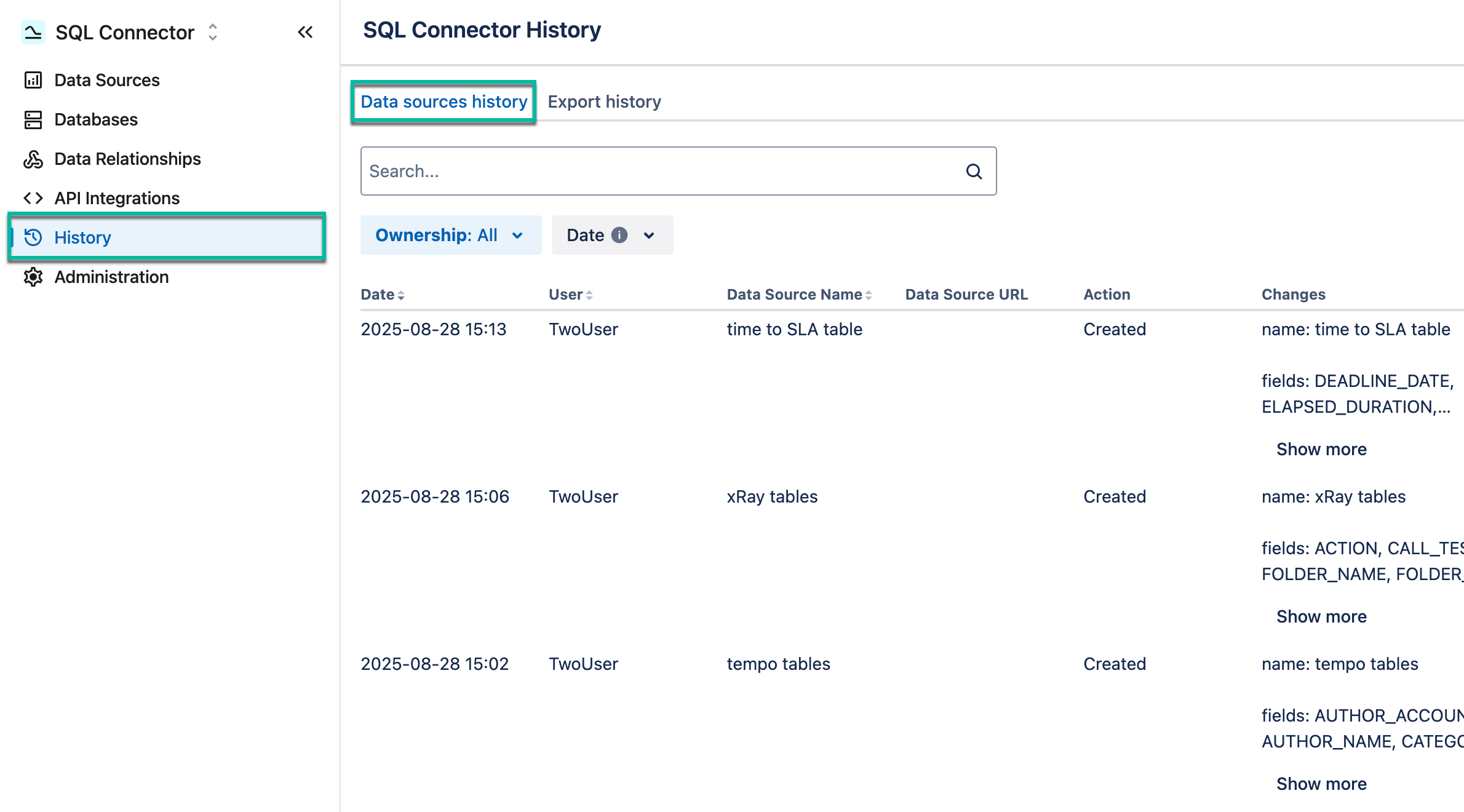Select the API Integrations code icon

pos(33,198)
